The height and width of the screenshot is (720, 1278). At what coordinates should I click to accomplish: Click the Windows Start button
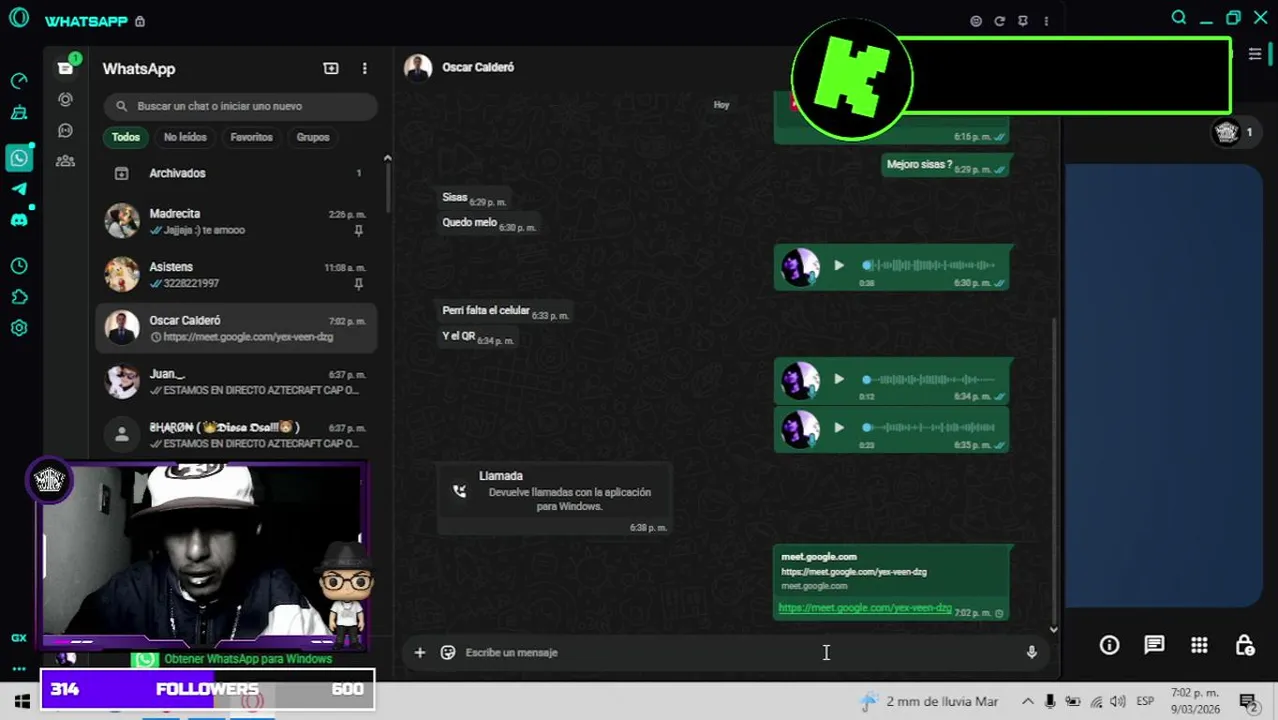coord(21,701)
